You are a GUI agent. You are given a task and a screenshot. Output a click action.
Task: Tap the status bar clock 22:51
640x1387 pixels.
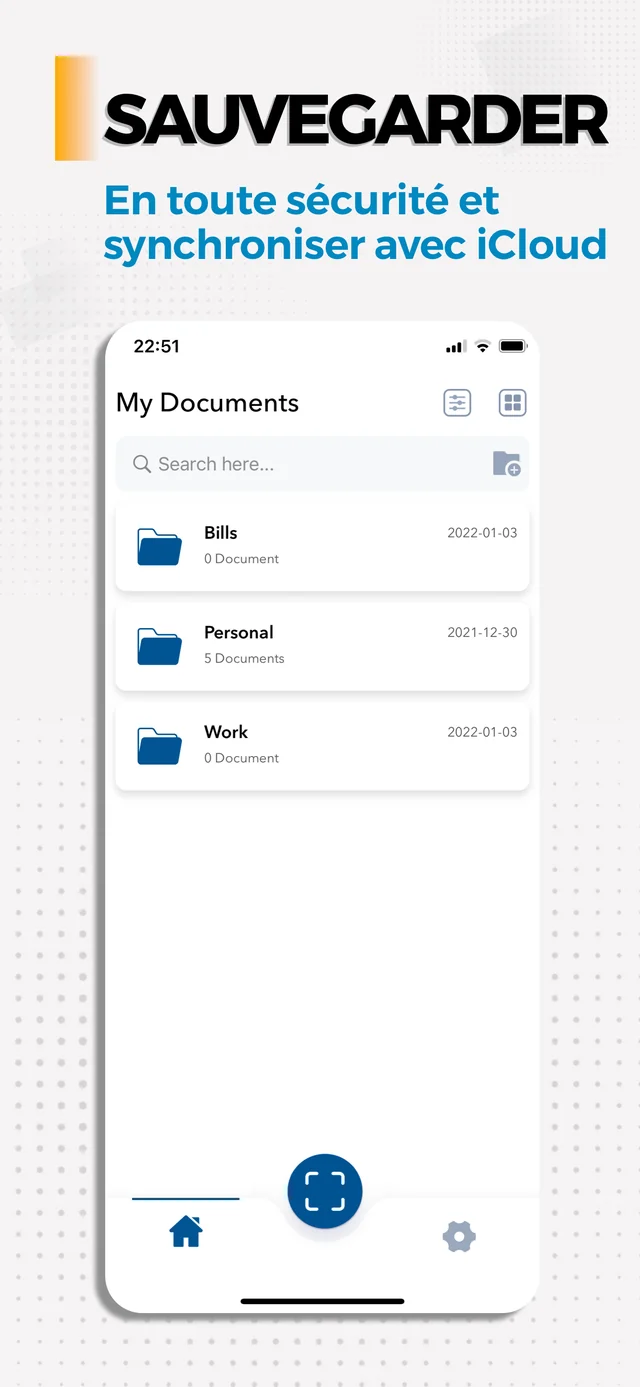[x=157, y=346]
